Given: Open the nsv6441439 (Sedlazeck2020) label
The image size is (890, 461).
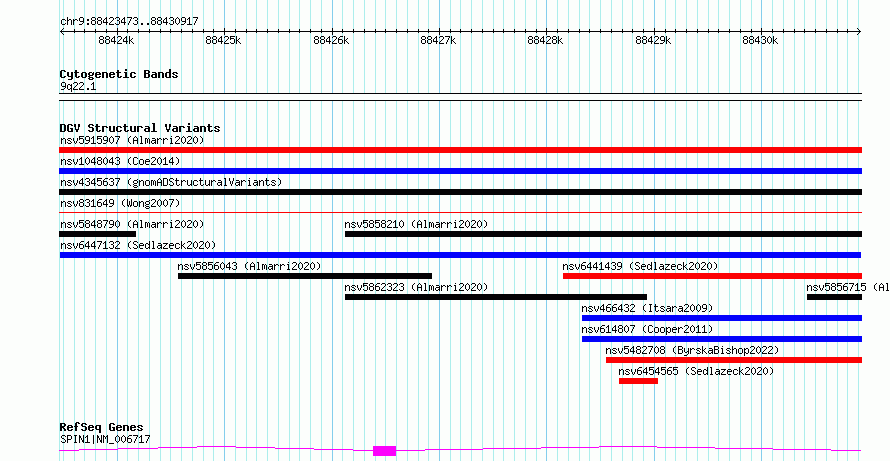Looking at the screenshot, I should click(640, 266).
